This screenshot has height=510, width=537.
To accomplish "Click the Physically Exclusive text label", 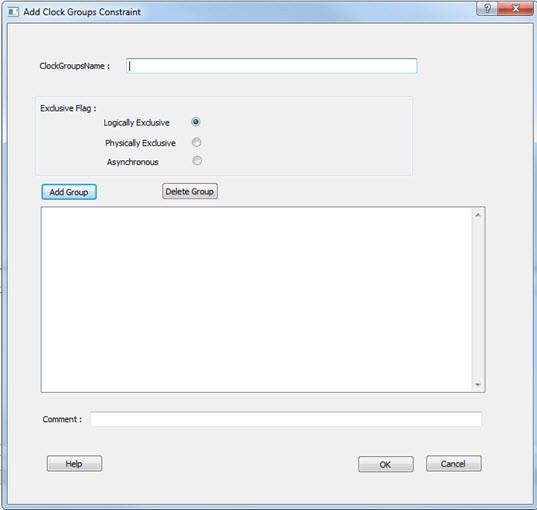I will coord(140,143).
